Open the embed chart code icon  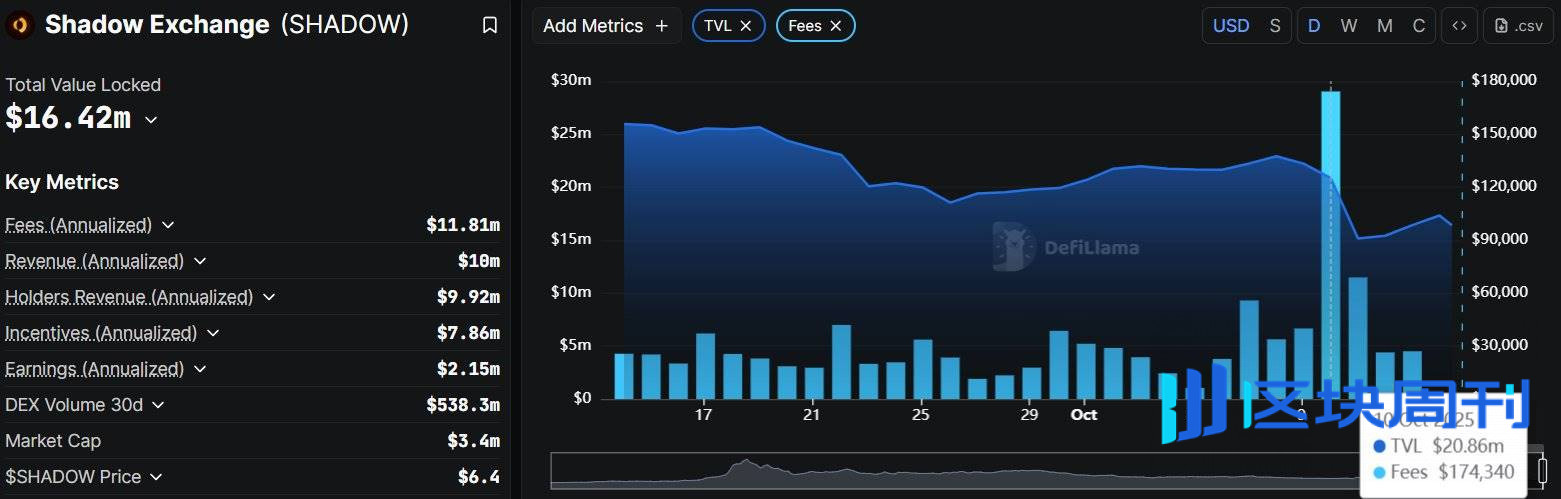[x=1459, y=26]
